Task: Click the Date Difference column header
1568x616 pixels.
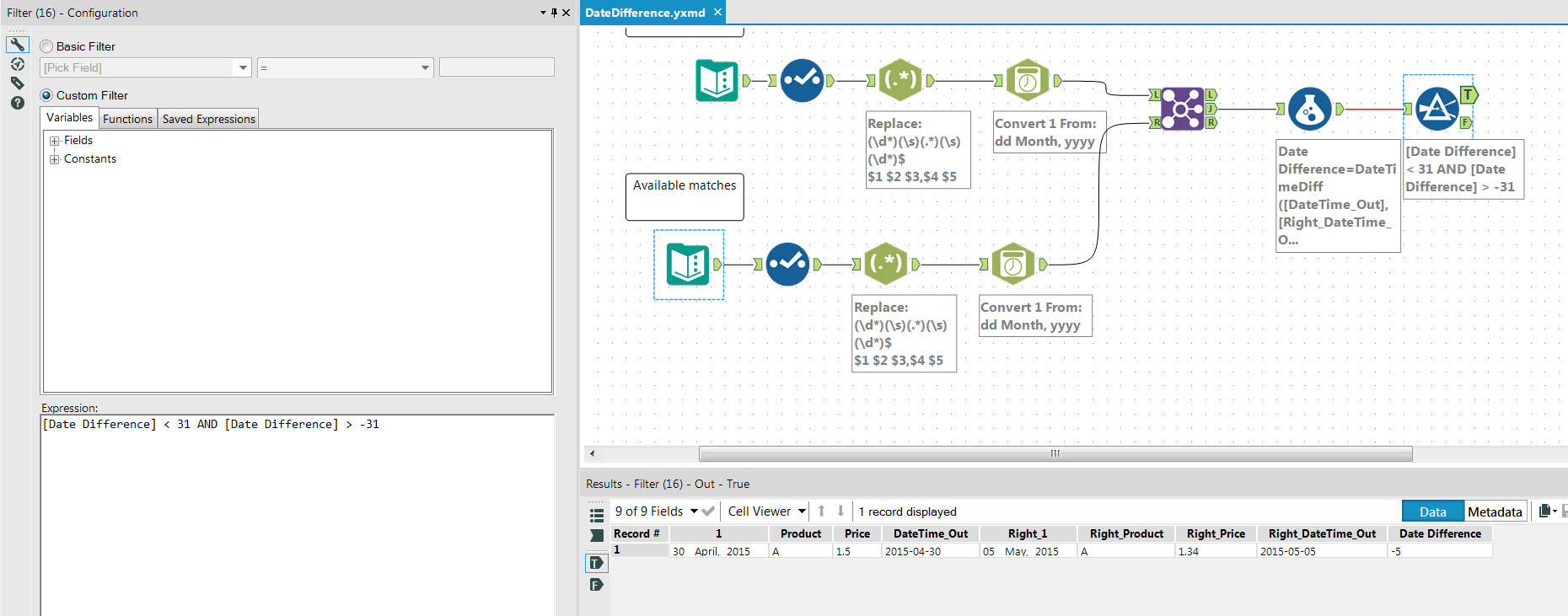Action: point(1440,533)
